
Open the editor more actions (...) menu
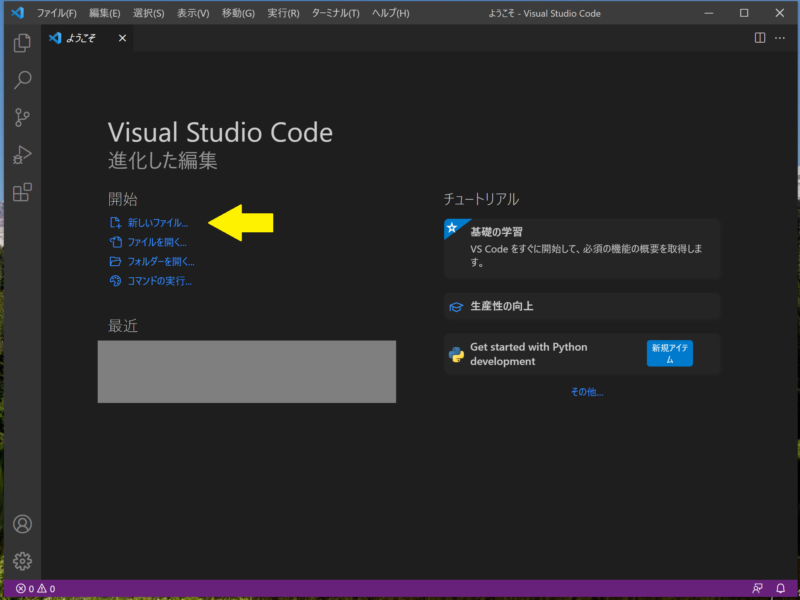click(x=781, y=38)
